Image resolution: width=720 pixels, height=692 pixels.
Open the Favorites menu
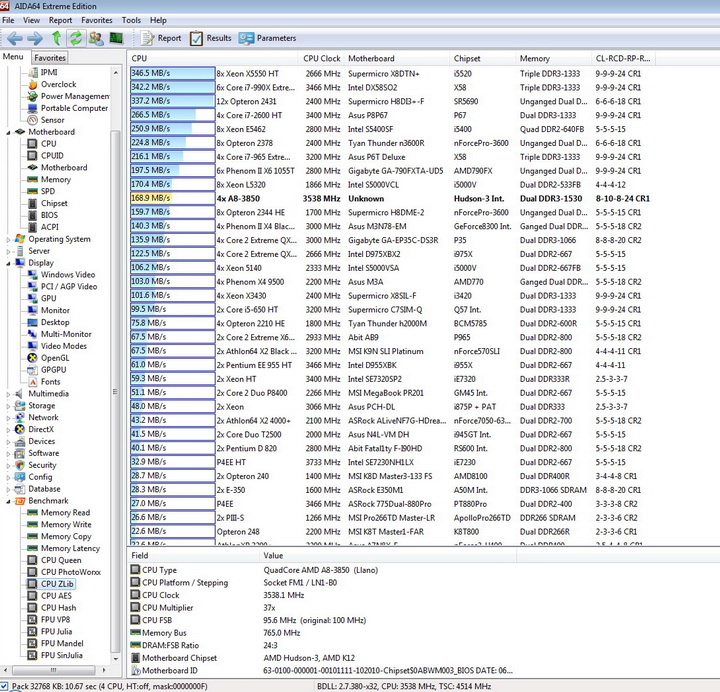[97, 20]
